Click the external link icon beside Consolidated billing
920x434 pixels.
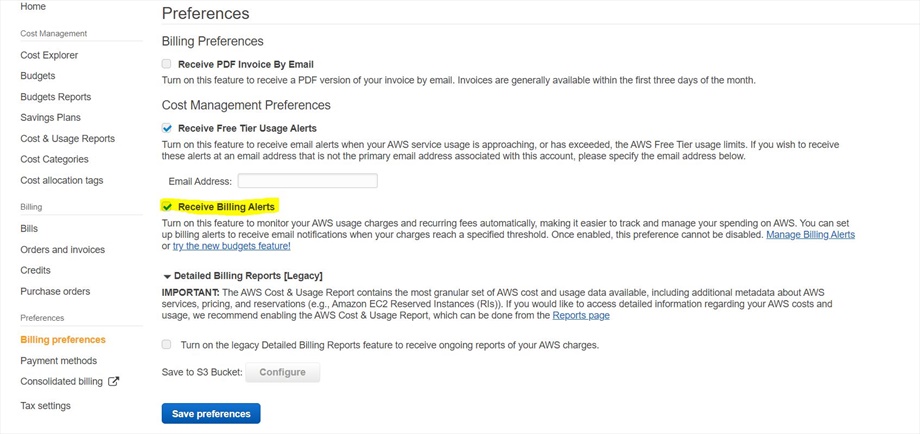click(113, 381)
